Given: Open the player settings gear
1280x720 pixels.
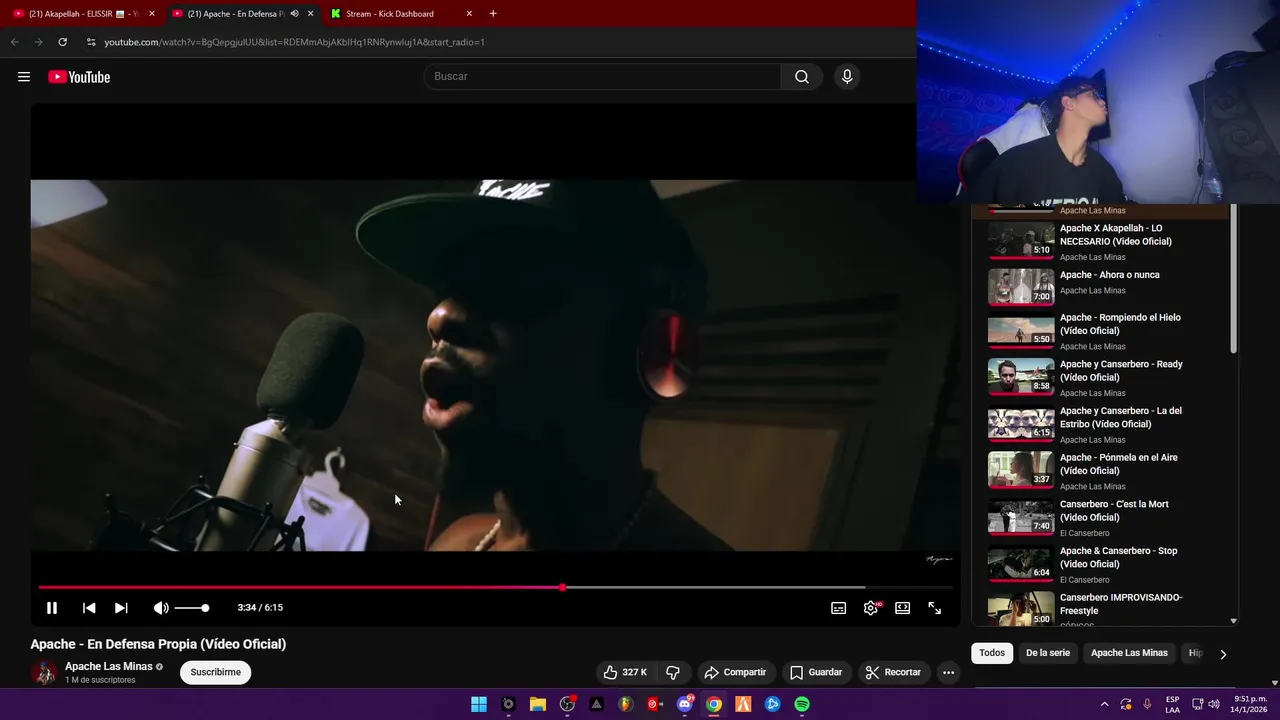Looking at the screenshot, I should [x=871, y=608].
